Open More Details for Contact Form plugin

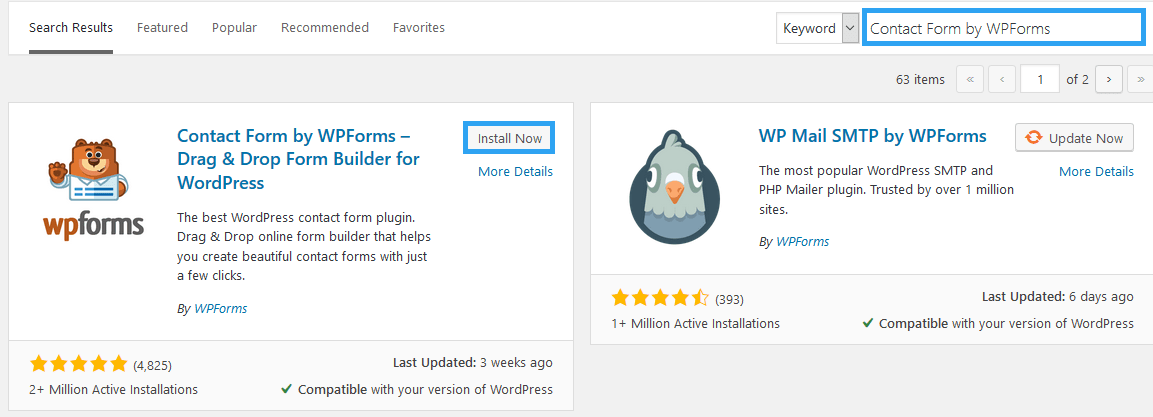tap(515, 171)
